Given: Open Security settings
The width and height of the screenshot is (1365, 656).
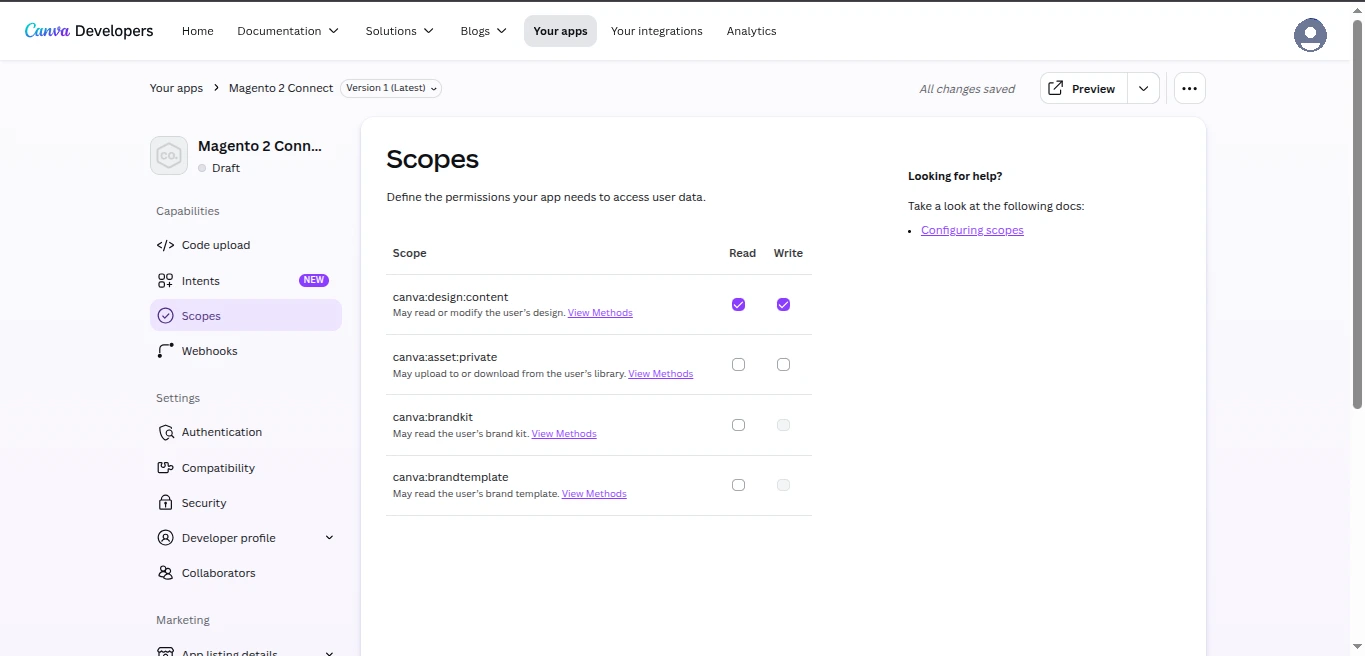Looking at the screenshot, I should pyautogui.click(x=246, y=503).
